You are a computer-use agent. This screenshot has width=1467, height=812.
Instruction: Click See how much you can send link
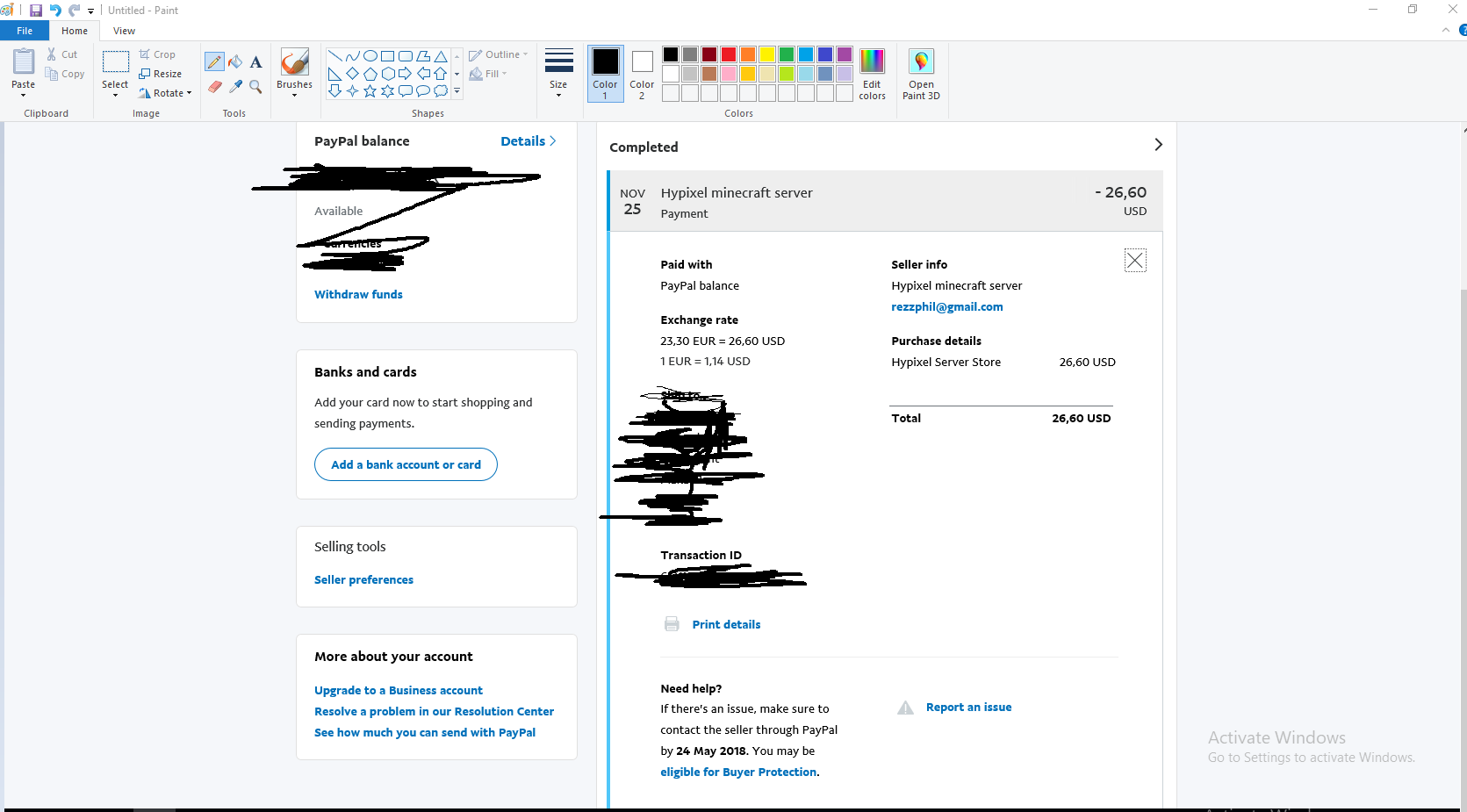(x=425, y=733)
